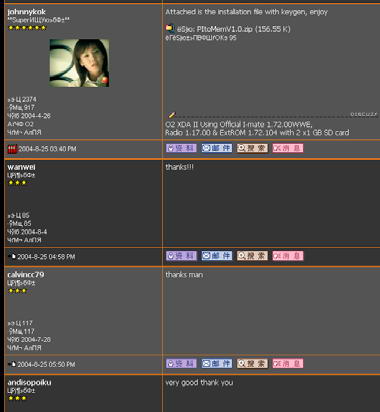Viewport: 380px width, 412px height.
Task: Click the post icon beside 2004-8-25 04:58 PM
Action: tap(12, 256)
